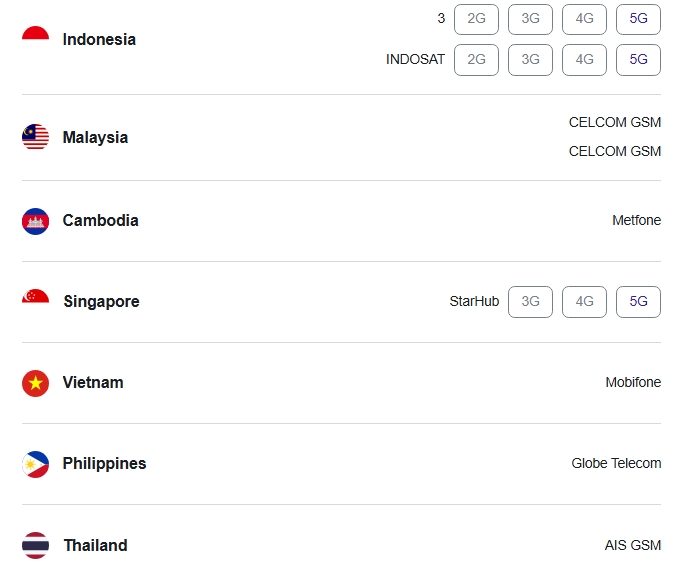Select the 2G badge for operator 3
Image resolution: width=679 pixels, height=571 pixels.
click(x=476, y=19)
